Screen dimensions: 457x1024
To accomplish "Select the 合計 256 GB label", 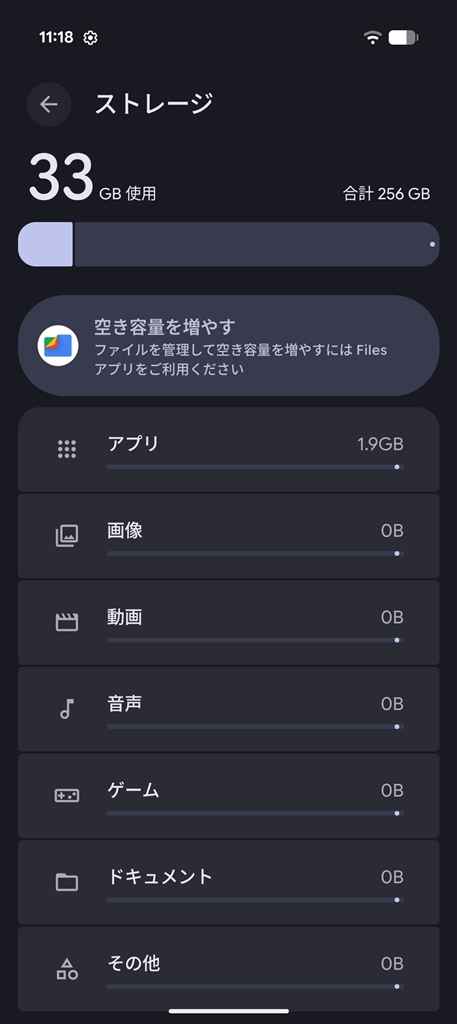I will tap(386, 194).
